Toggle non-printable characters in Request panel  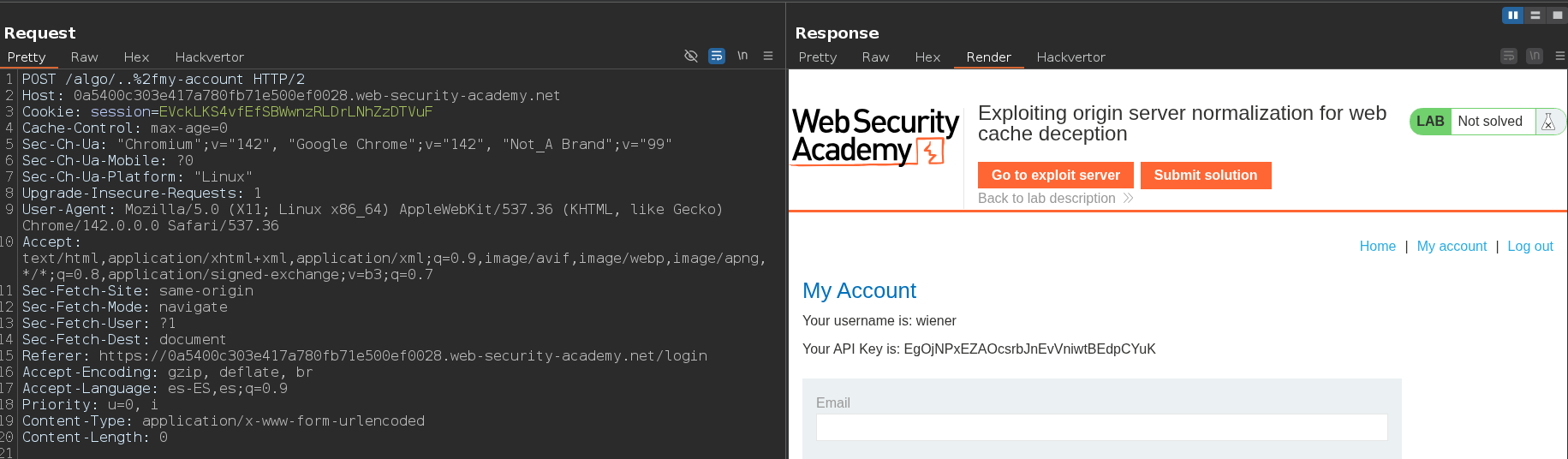tap(742, 56)
